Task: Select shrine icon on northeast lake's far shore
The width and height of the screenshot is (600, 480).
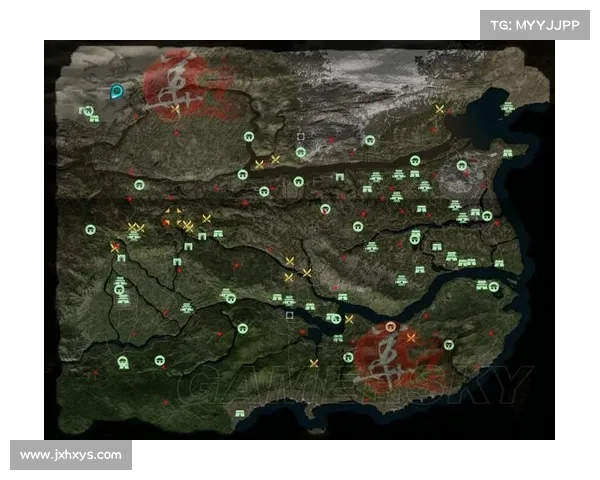Action: pos(507,108)
